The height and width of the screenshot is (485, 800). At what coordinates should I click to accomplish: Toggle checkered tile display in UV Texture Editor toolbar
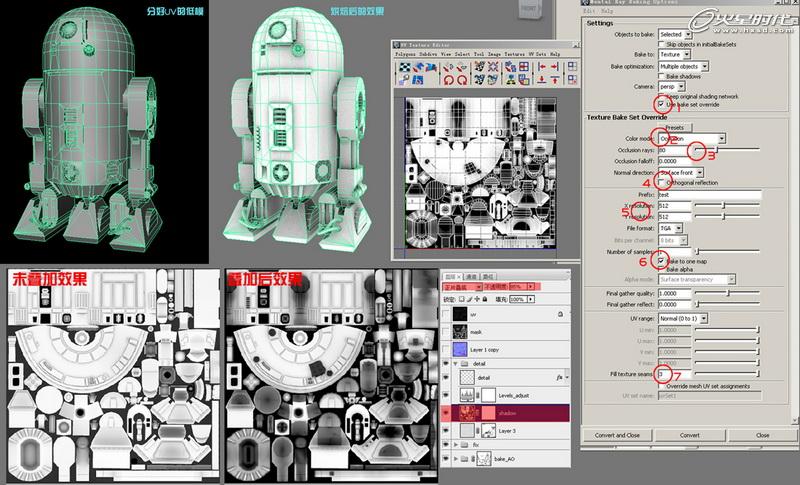coord(405,67)
